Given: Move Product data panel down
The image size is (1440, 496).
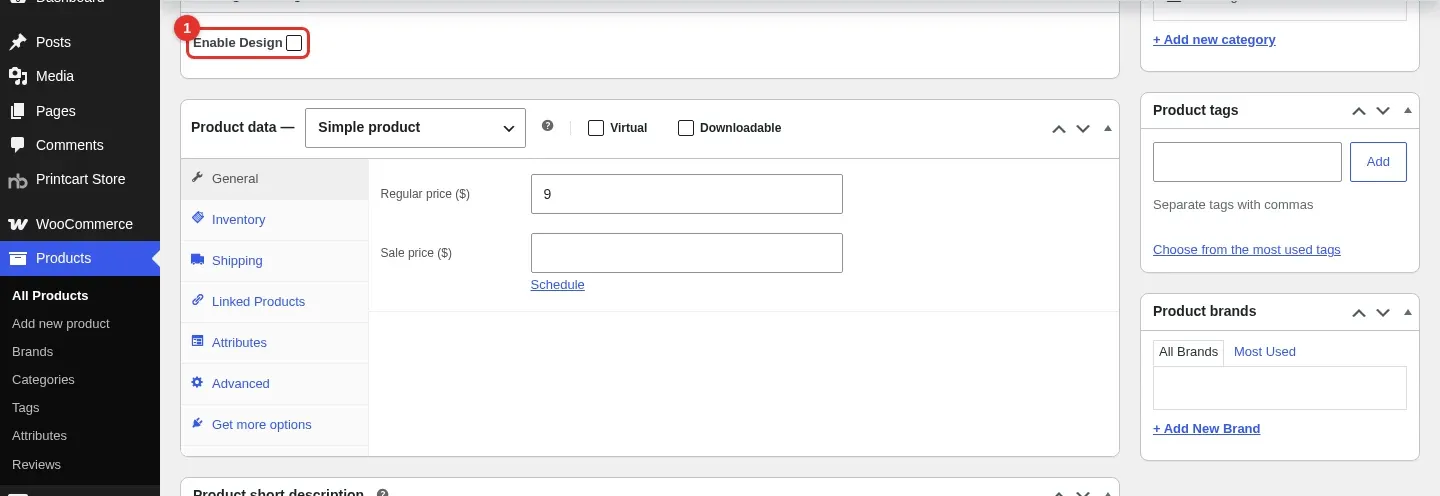Looking at the screenshot, I should tap(1083, 128).
